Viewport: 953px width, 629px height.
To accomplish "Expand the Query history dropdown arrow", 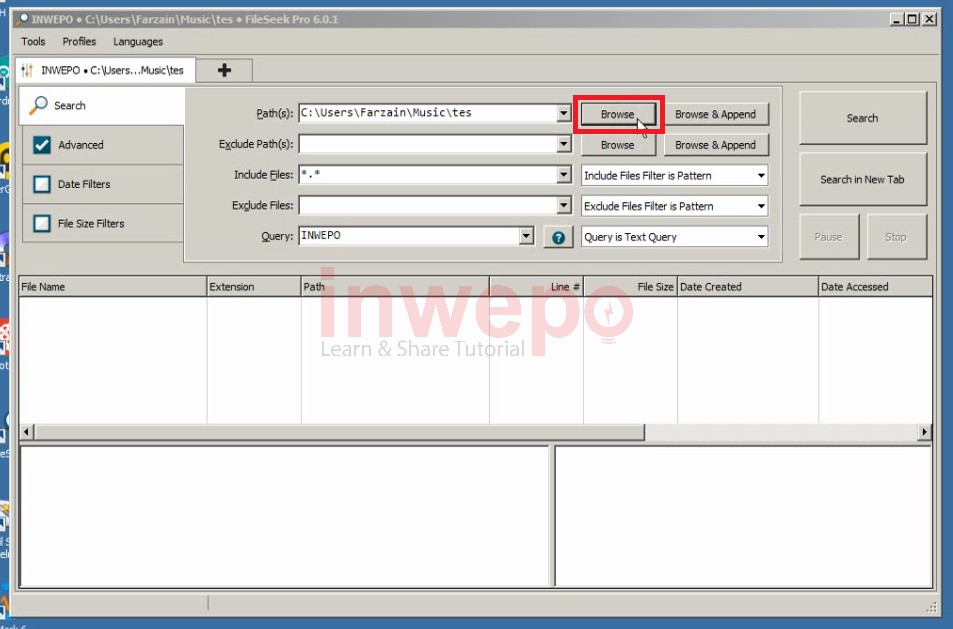I will click(526, 236).
